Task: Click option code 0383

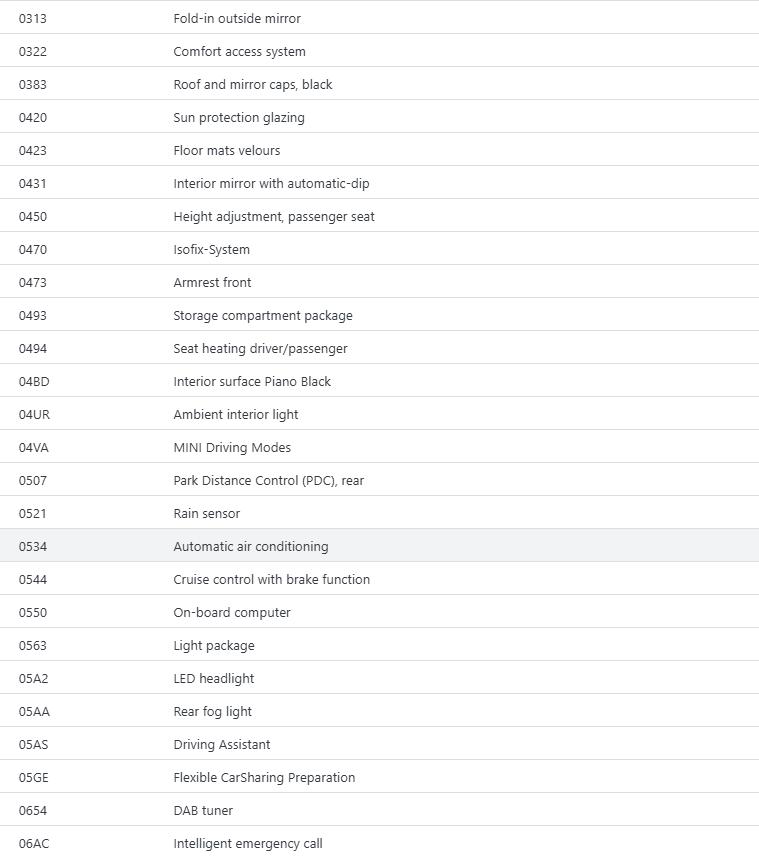Action: [33, 84]
